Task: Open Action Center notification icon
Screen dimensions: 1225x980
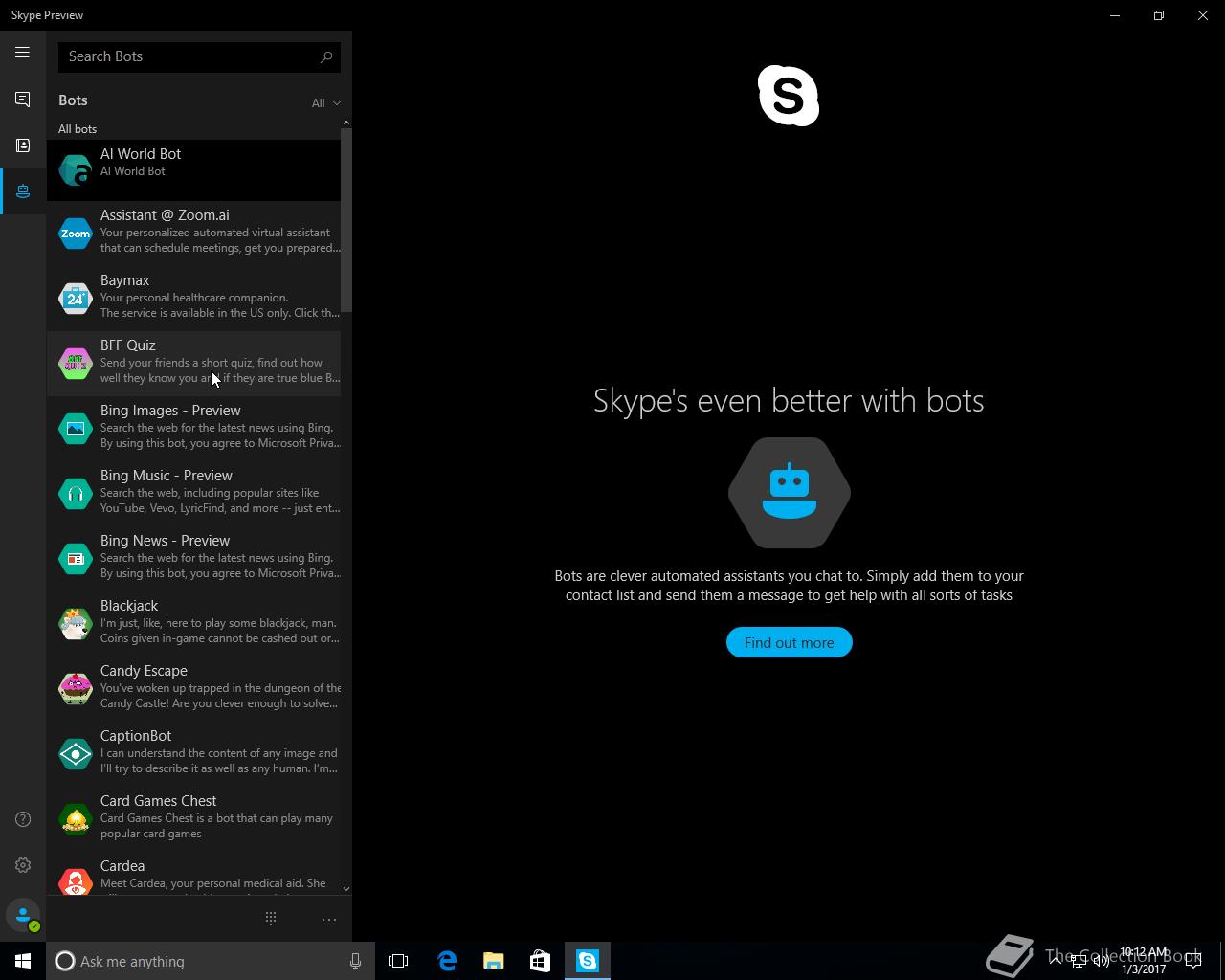Action: [x=1193, y=961]
